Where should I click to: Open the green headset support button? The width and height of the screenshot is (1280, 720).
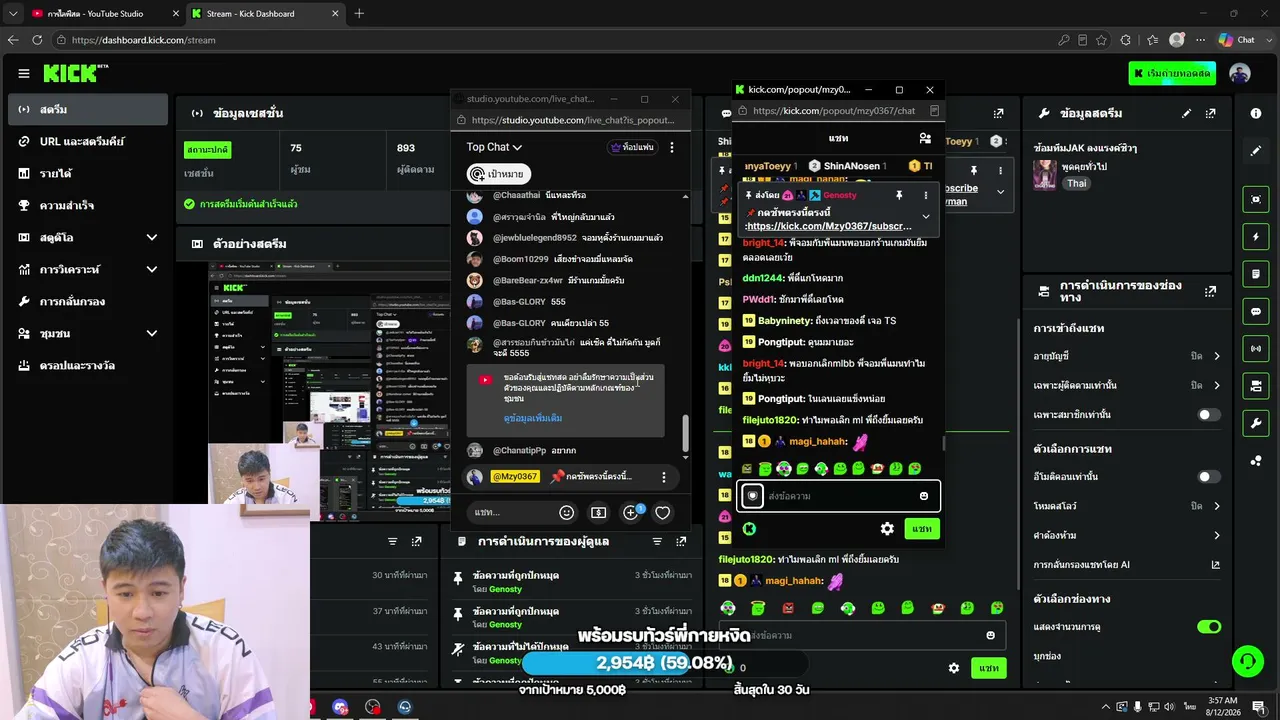pos(1247,660)
